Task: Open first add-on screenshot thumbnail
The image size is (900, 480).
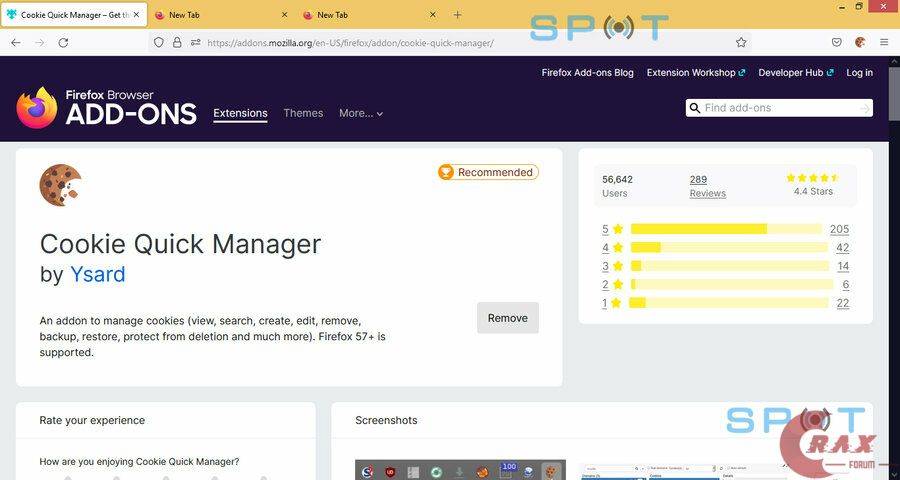Action: point(460,470)
